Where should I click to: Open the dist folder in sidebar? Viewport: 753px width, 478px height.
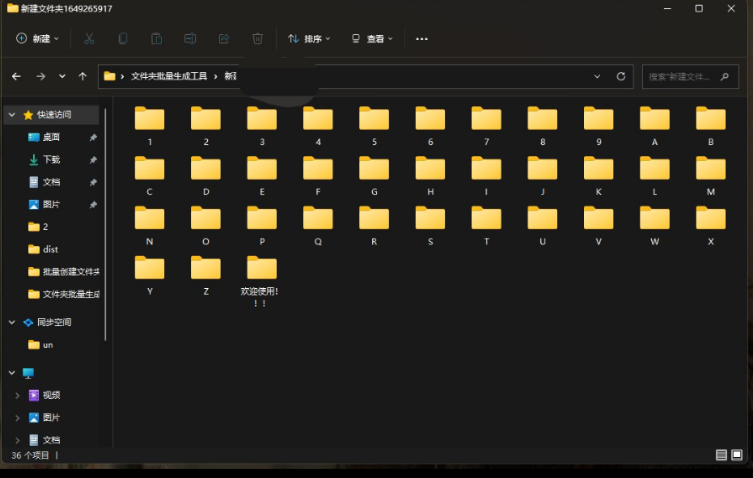[x=50, y=249]
